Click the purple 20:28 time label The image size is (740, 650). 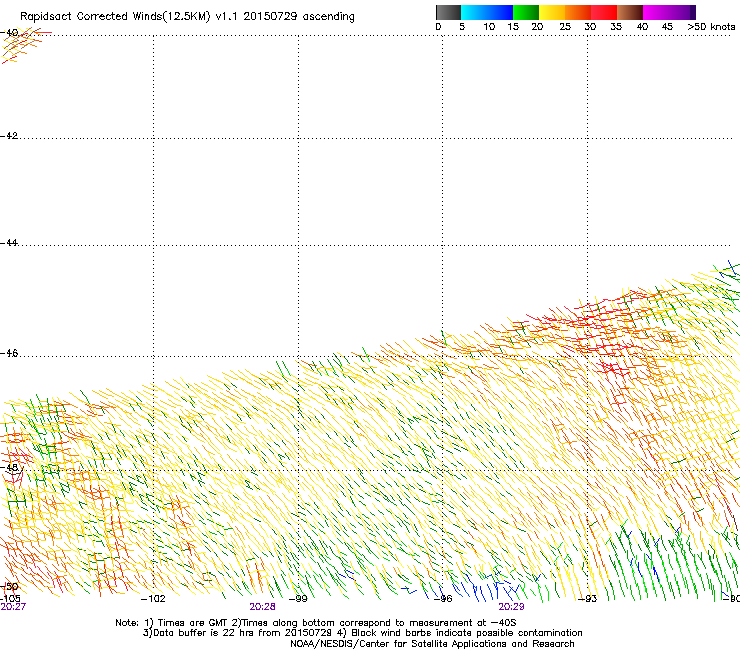[262, 607]
